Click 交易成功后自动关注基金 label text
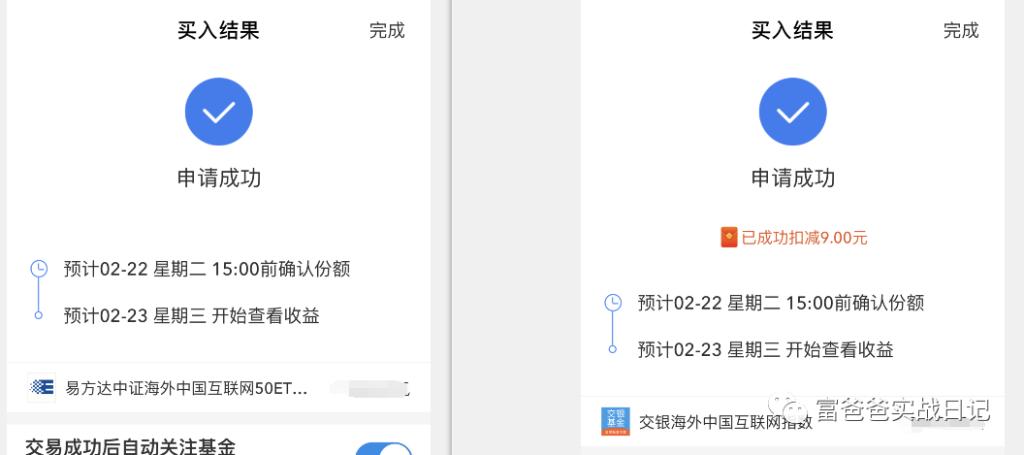 pyautogui.click(x=130, y=446)
